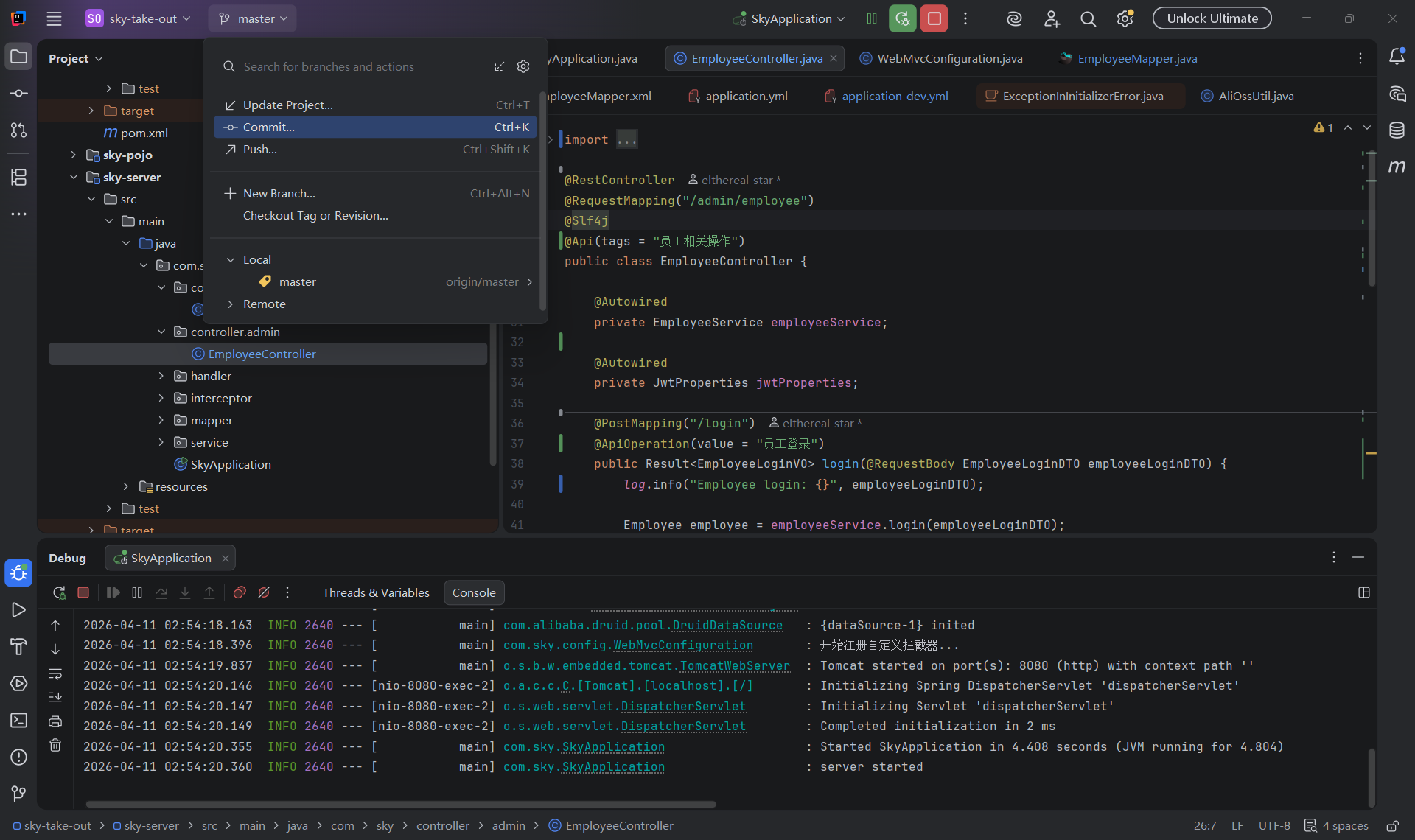Toggle read-only lock icon in status bar
Viewport: 1415px width, 840px height.
[x=1392, y=826]
